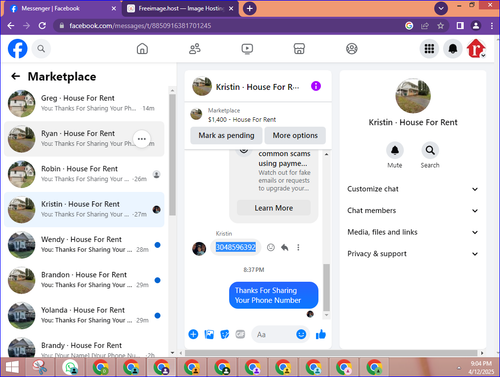Open the nine-dot Menu grid icon
Image resolution: width=500 pixels, height=377 pixels.
click(x=429, y=49)
